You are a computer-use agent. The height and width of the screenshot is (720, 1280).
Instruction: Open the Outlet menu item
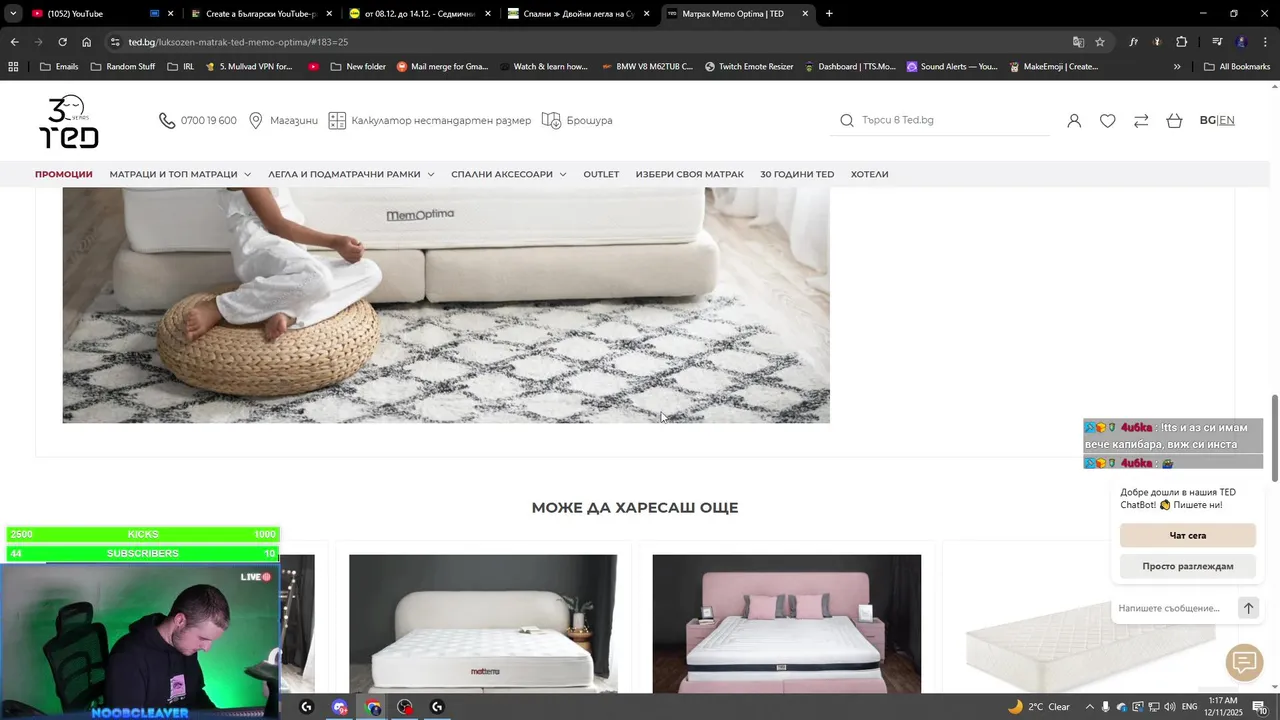[x=601, y=174]
